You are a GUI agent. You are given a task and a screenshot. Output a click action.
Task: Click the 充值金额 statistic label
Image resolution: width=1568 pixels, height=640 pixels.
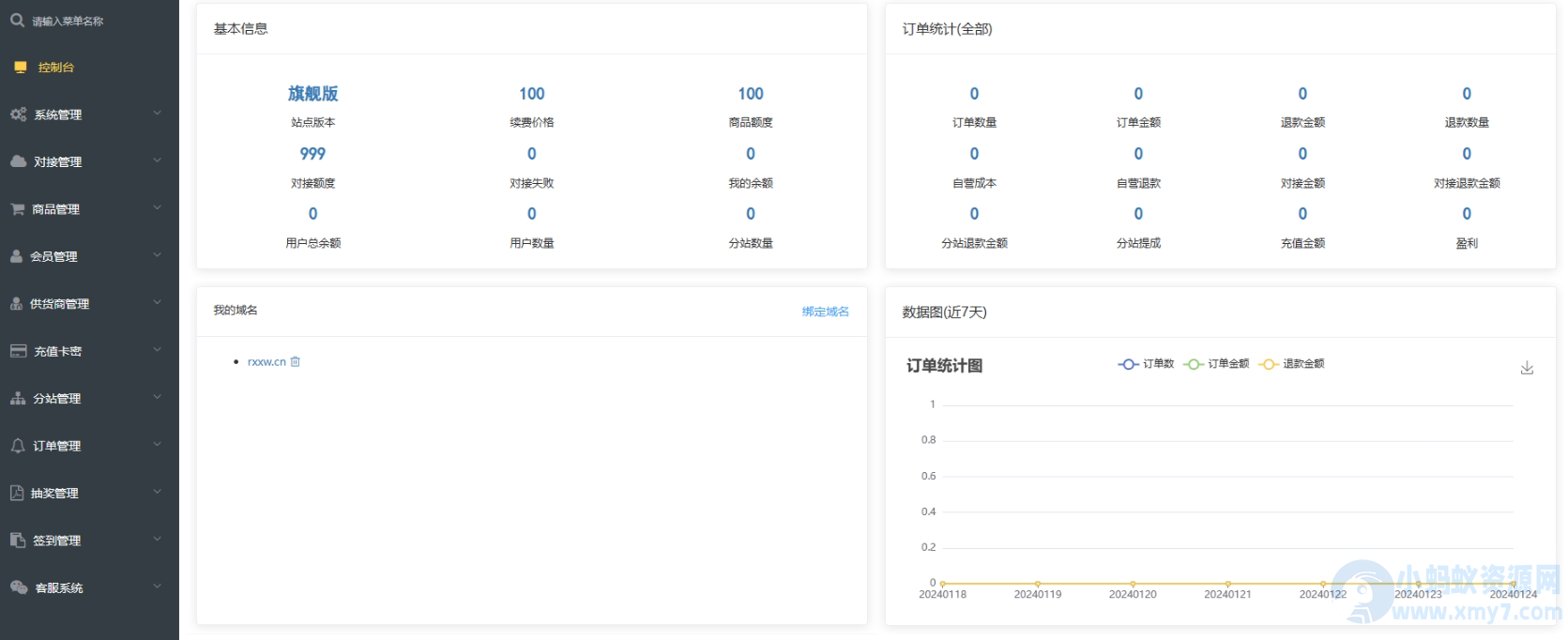[x=1302, y=243]
